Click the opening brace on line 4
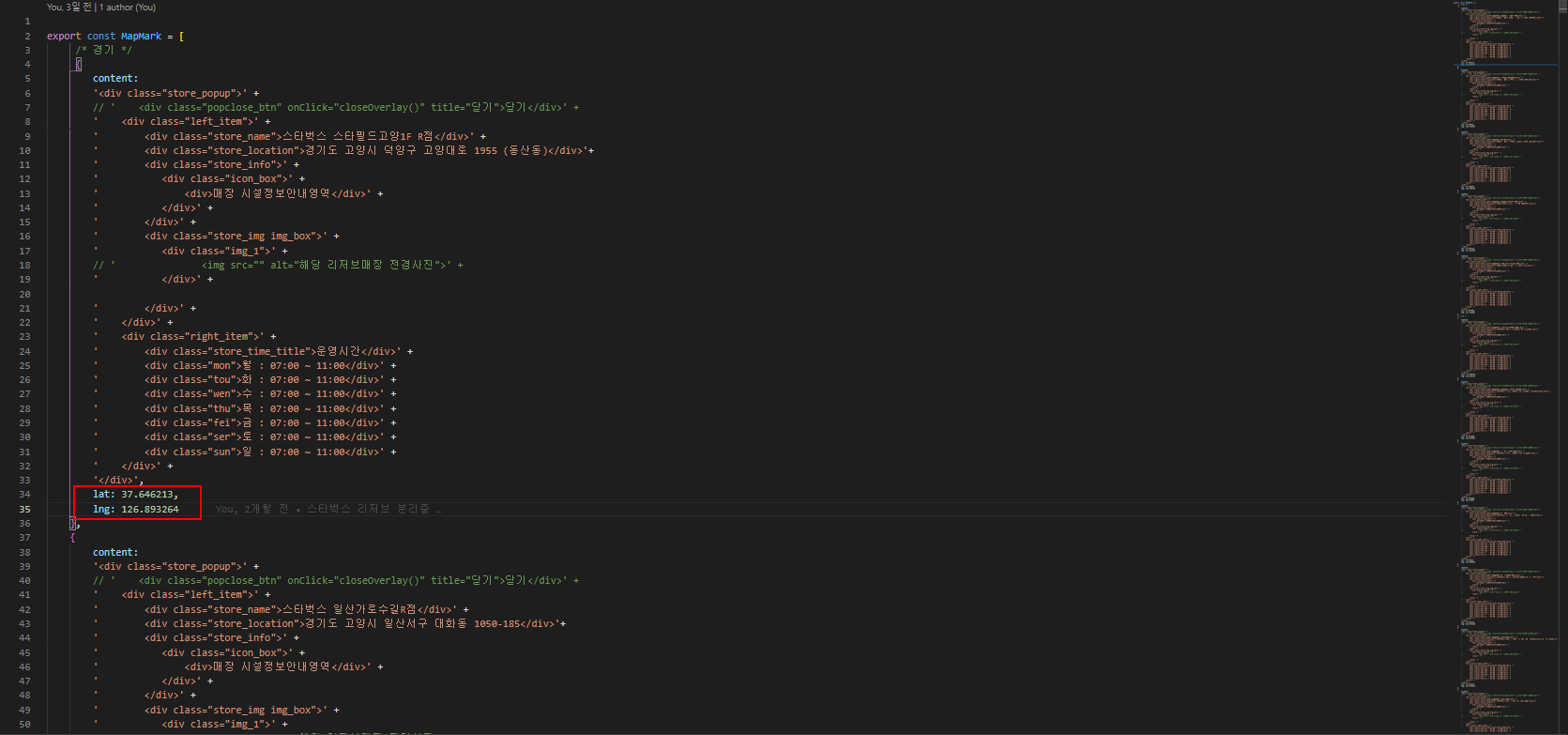The height and width of the screenshot is (735, 1568). [79, 64]
